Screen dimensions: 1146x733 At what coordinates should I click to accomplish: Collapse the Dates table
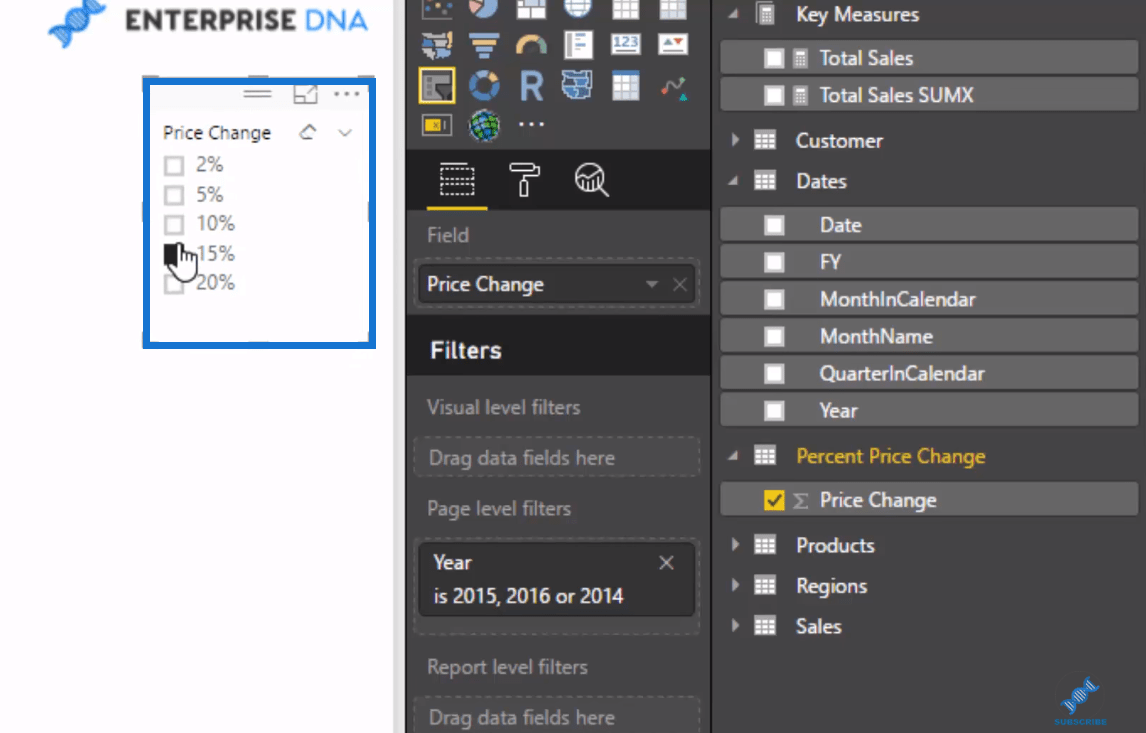[733, 181]
